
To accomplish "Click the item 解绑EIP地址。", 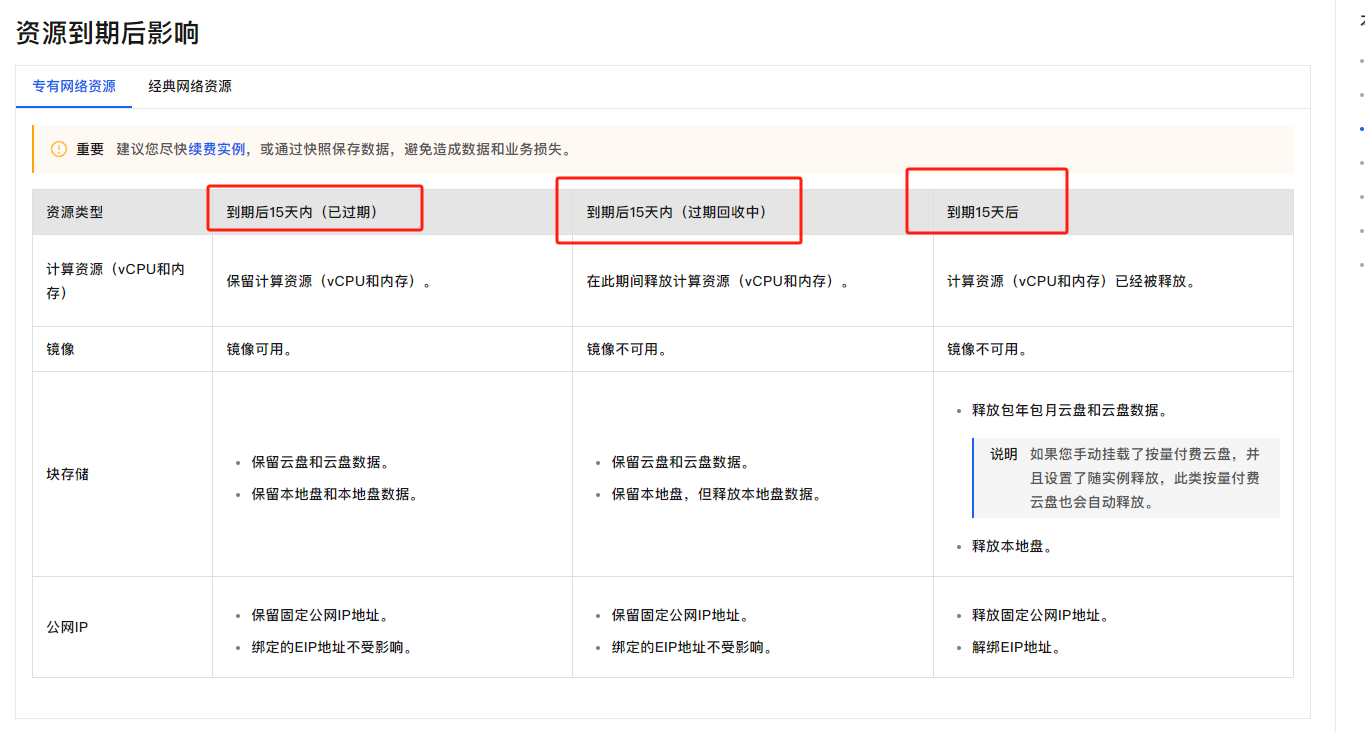I will click(x=1016, y=647).
